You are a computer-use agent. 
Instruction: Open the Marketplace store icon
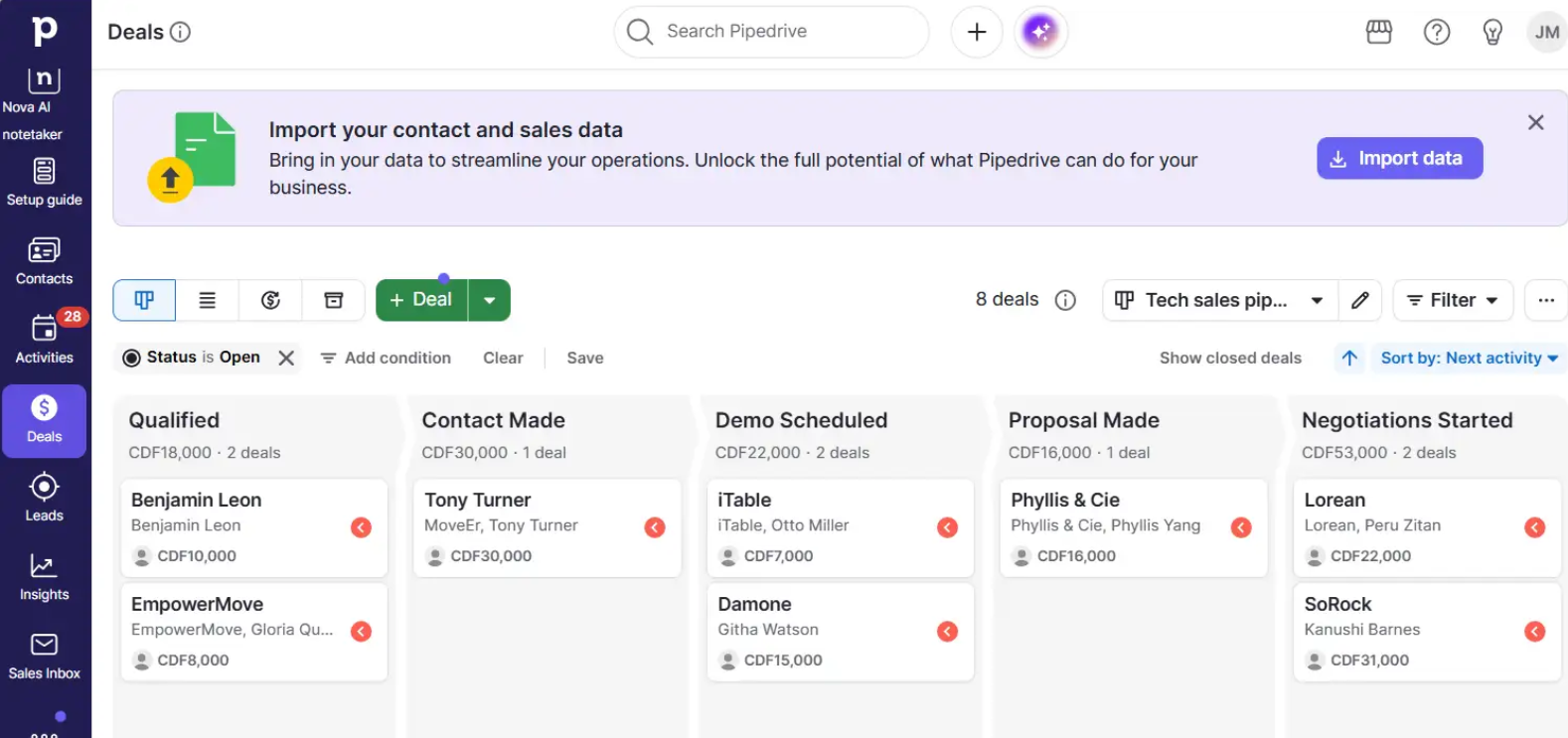(x=1379, y=32)
